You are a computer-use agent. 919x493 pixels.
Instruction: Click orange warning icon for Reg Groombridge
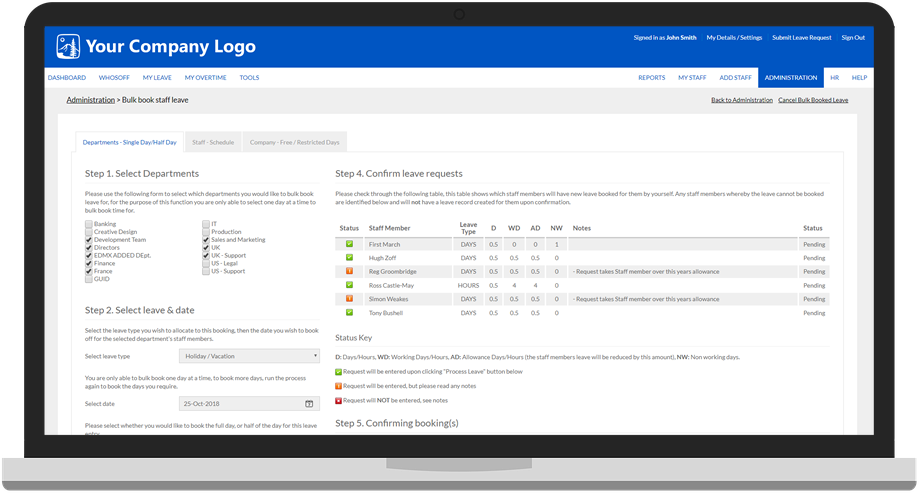[x=349, y=271]
